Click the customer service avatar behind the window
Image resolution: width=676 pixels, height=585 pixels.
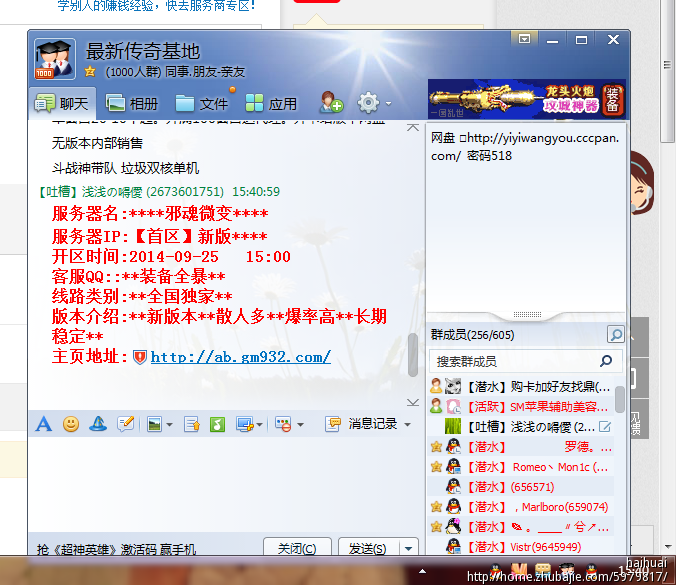tap(642, 181)
